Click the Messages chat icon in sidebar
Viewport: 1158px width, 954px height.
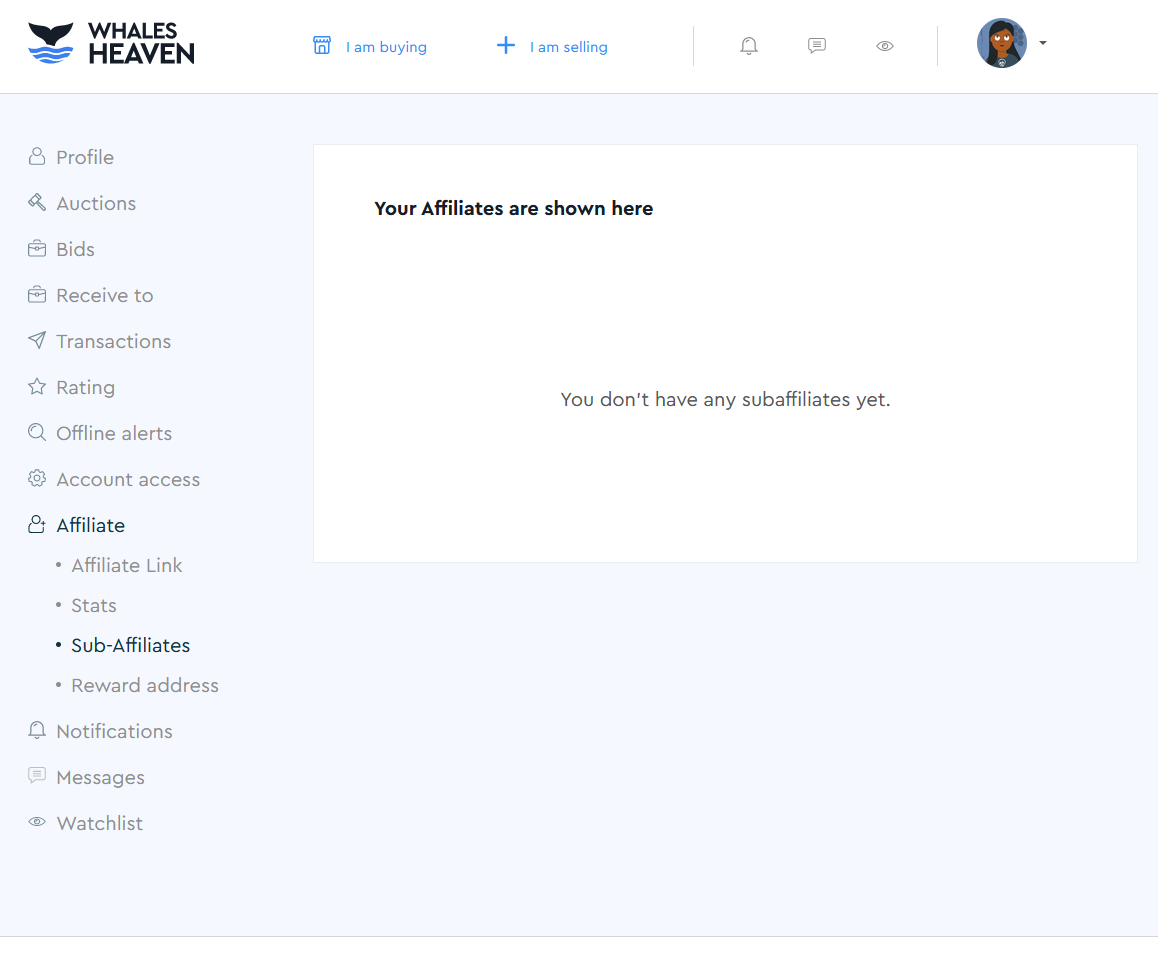point(37,775)
